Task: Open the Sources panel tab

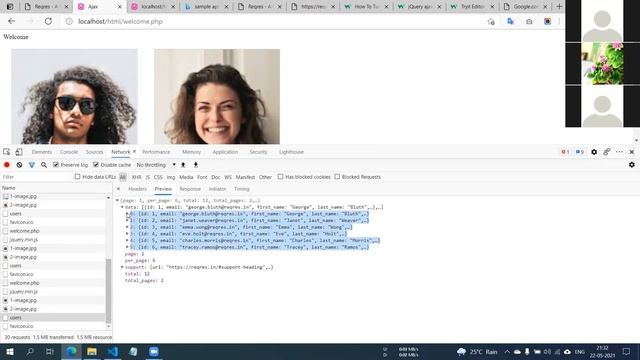Action: tap(94, 152)
